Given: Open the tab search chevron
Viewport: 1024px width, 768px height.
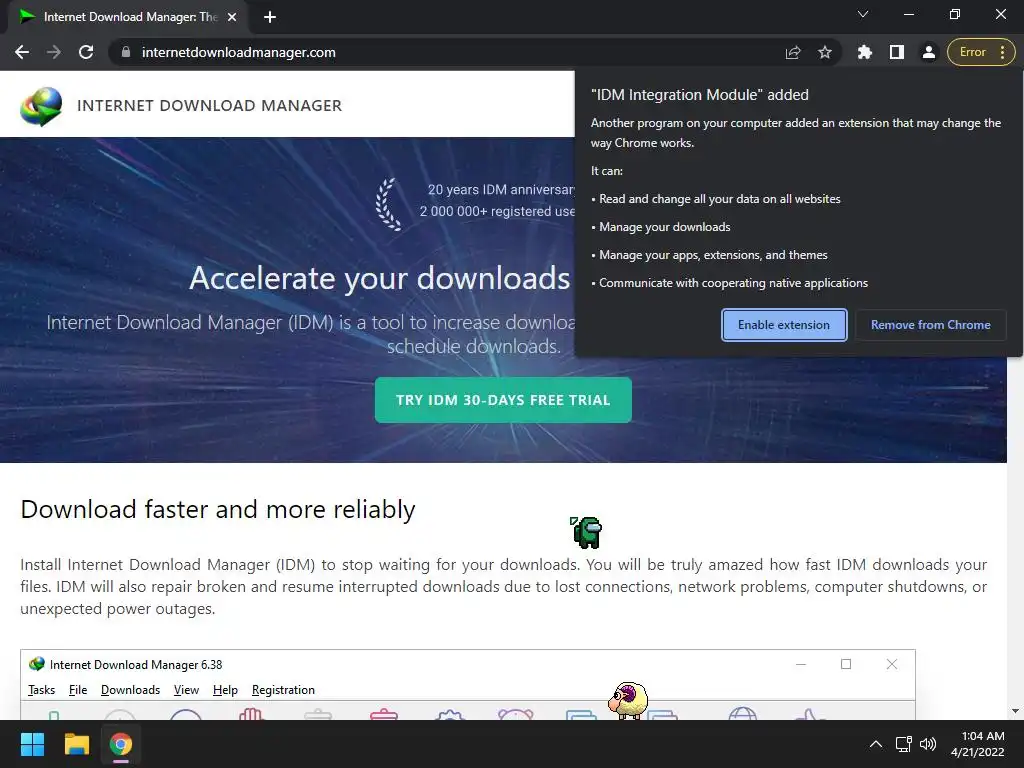Looking at the screenshot, I should pos(863,14).
